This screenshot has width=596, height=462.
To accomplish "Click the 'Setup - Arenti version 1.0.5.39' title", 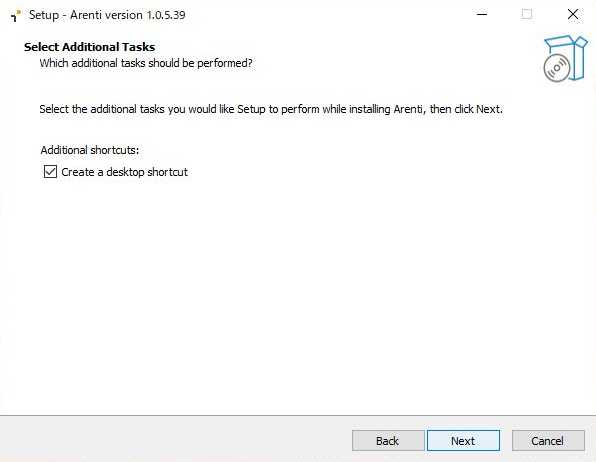I will click(107, 15).
